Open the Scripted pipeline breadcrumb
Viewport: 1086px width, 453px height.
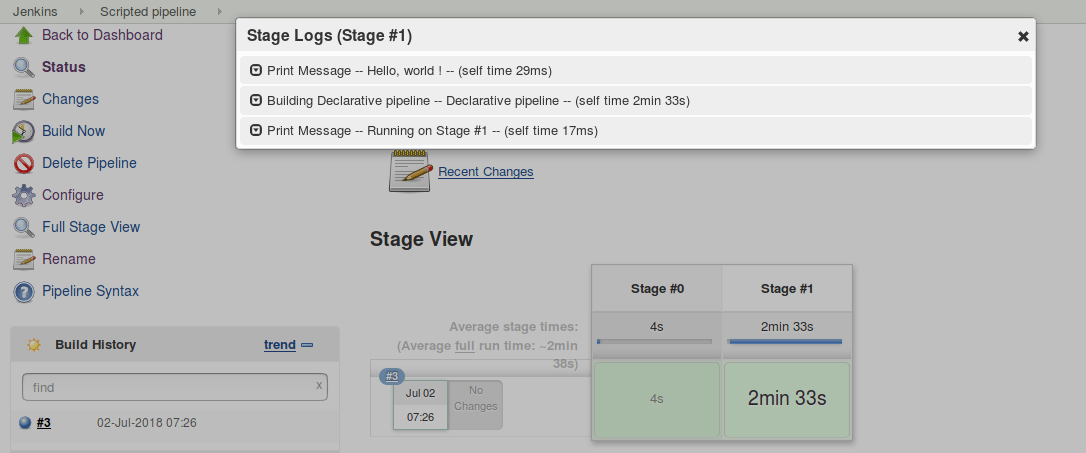point(148,12)
